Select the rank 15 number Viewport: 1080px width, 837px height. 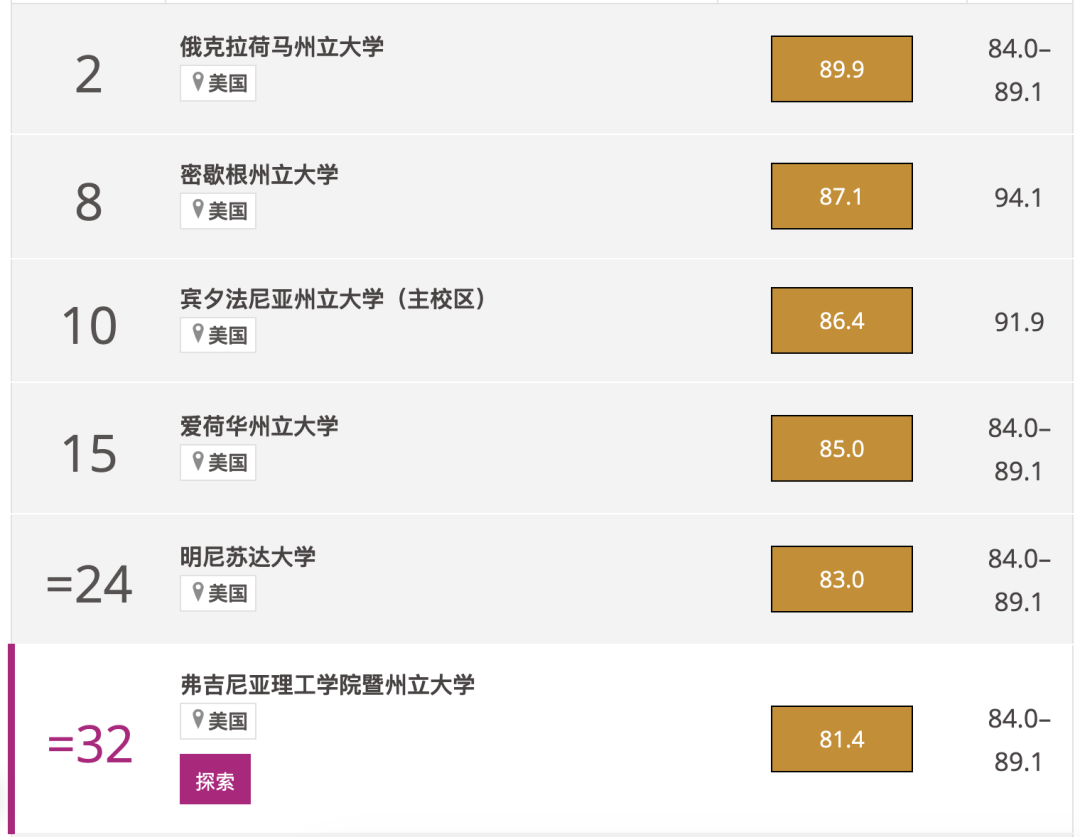pyautogui.click(x=90, y=454)
